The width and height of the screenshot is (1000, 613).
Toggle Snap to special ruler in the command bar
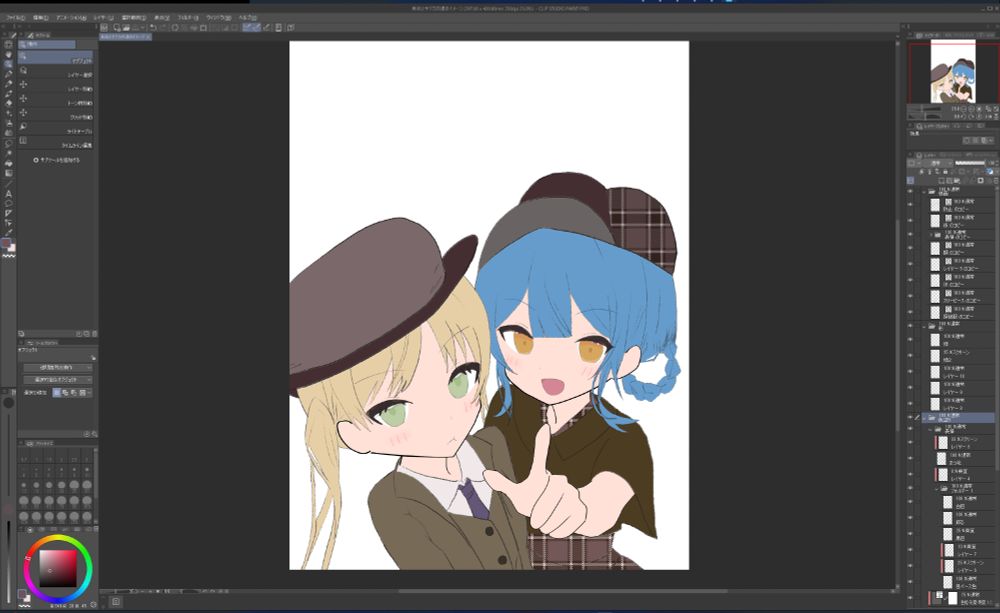point(256,27)
